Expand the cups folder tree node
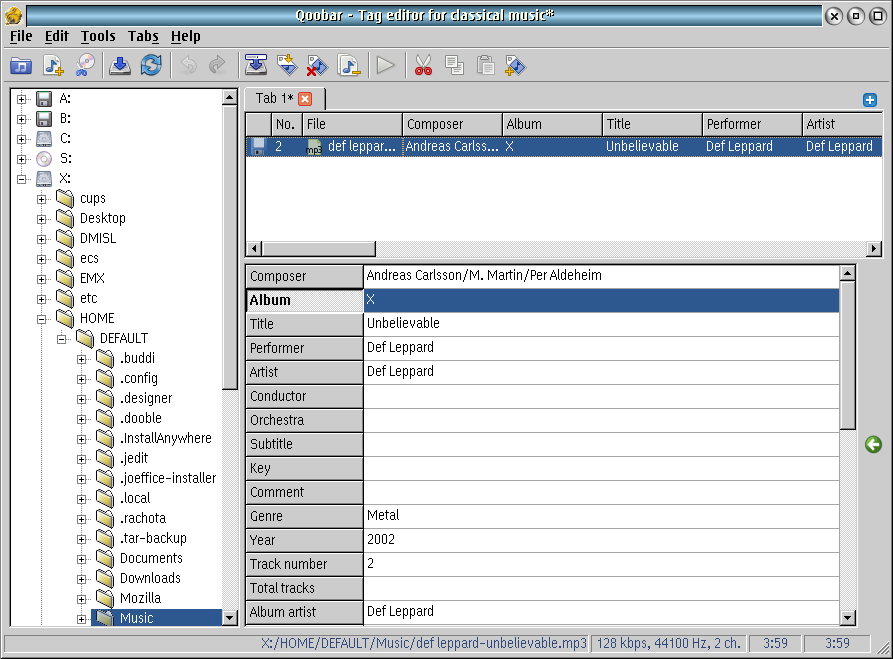This screenshot has height=659, width=893. (x=42, y=199)
